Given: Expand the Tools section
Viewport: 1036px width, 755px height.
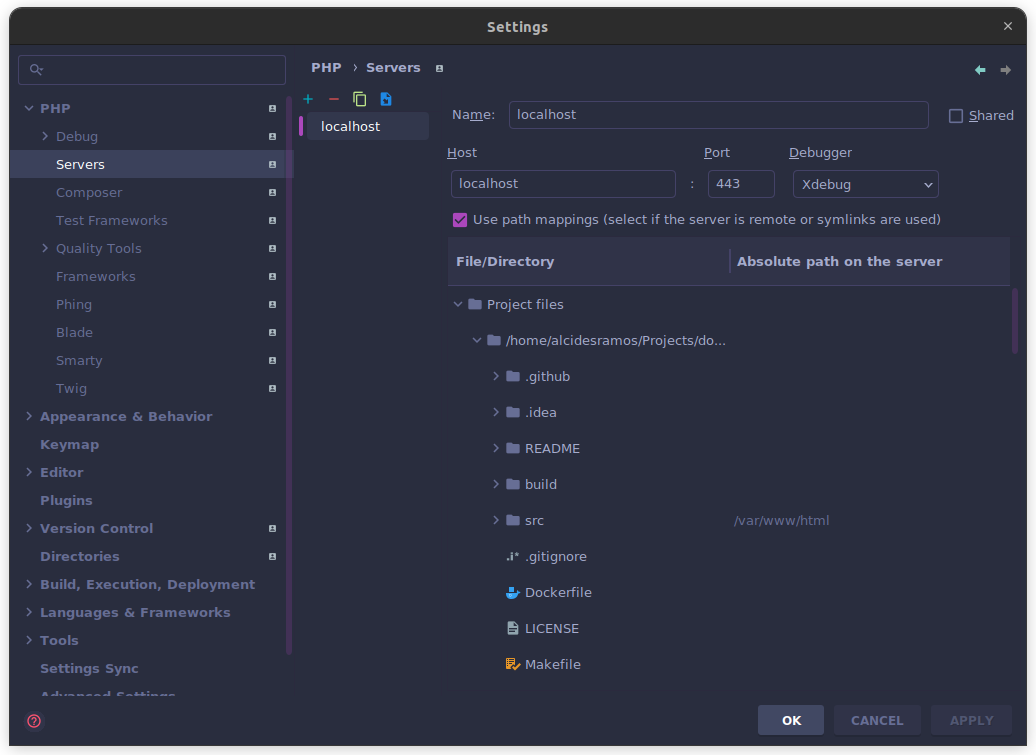Looking at the screenshot, I should click(x=29, y=640).
